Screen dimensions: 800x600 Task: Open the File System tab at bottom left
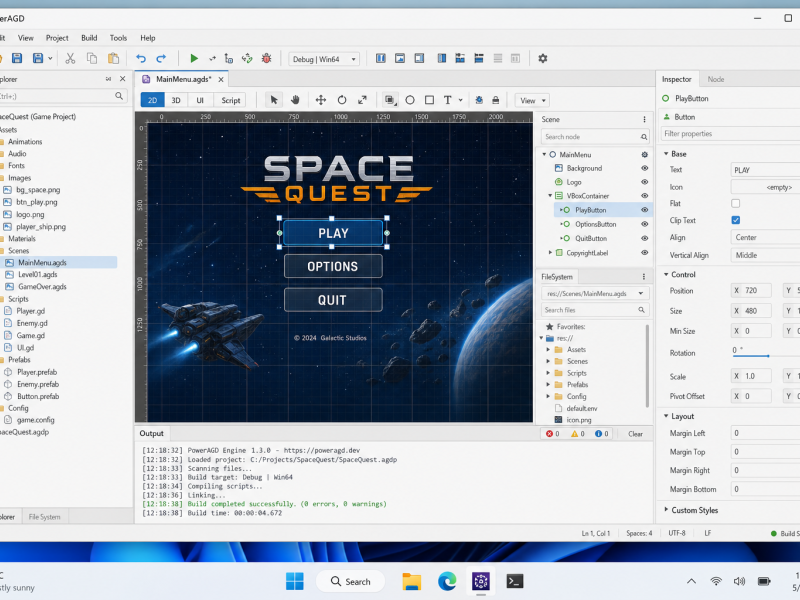click(44, 517)
